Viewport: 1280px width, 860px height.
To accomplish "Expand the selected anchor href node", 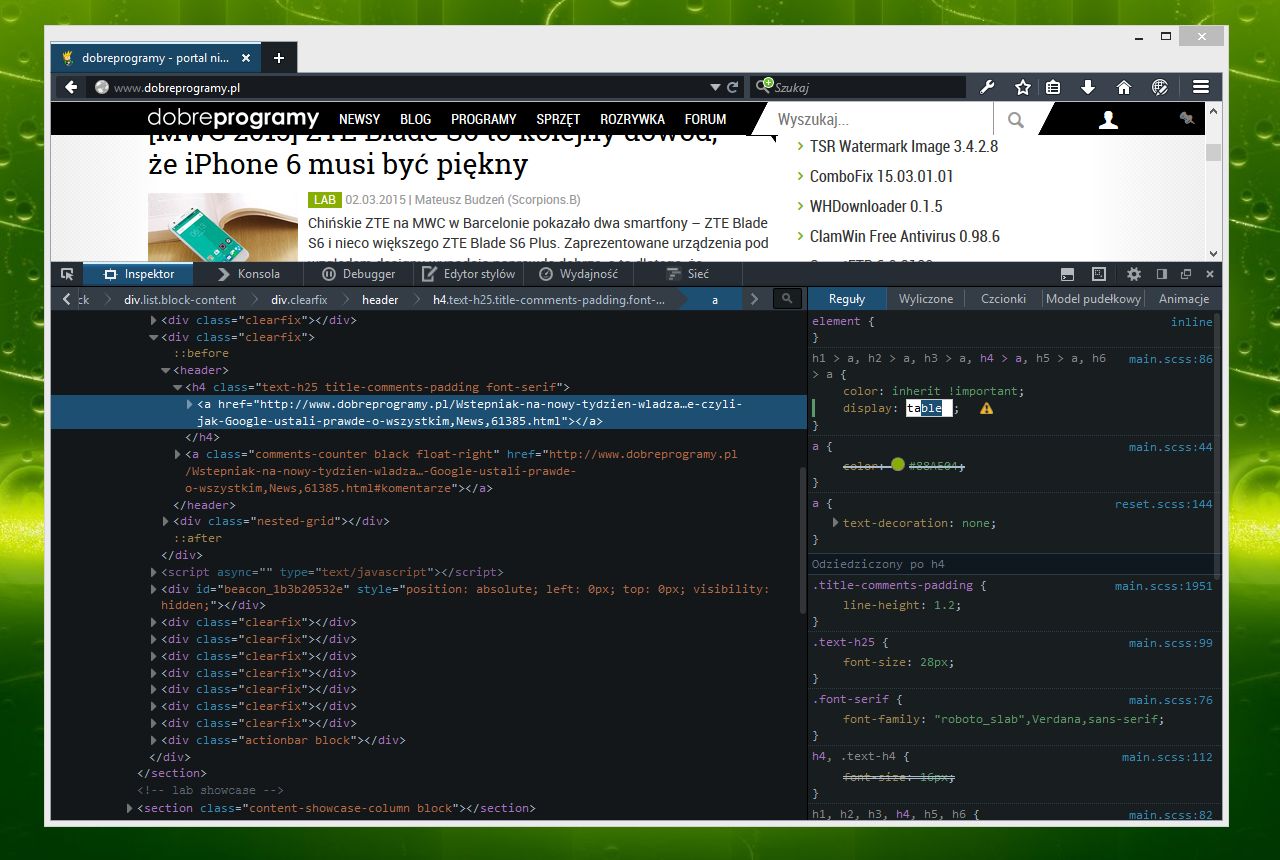I will tap(189, 404).
